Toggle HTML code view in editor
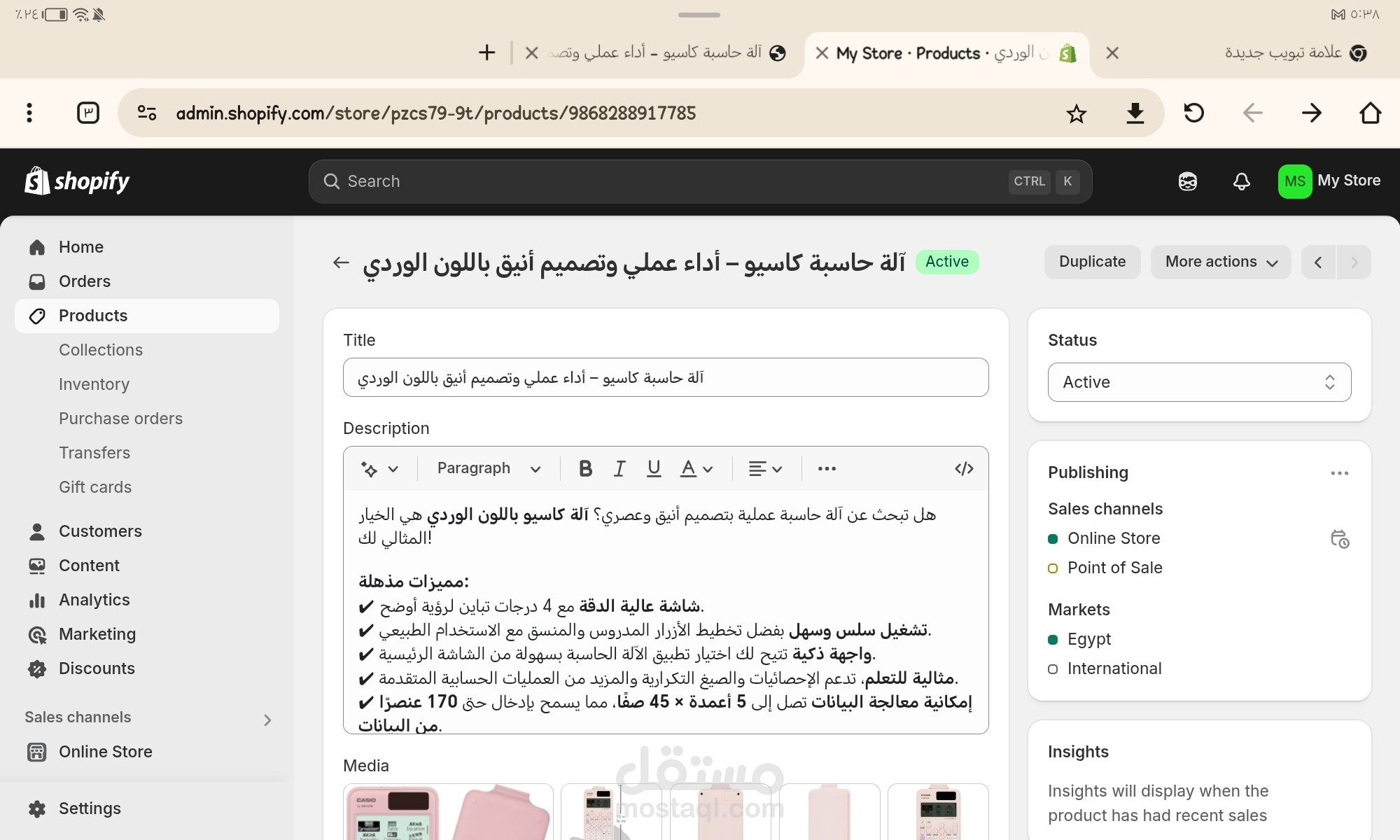Viewport: 1400px width, 840px height. click(964, 469)
